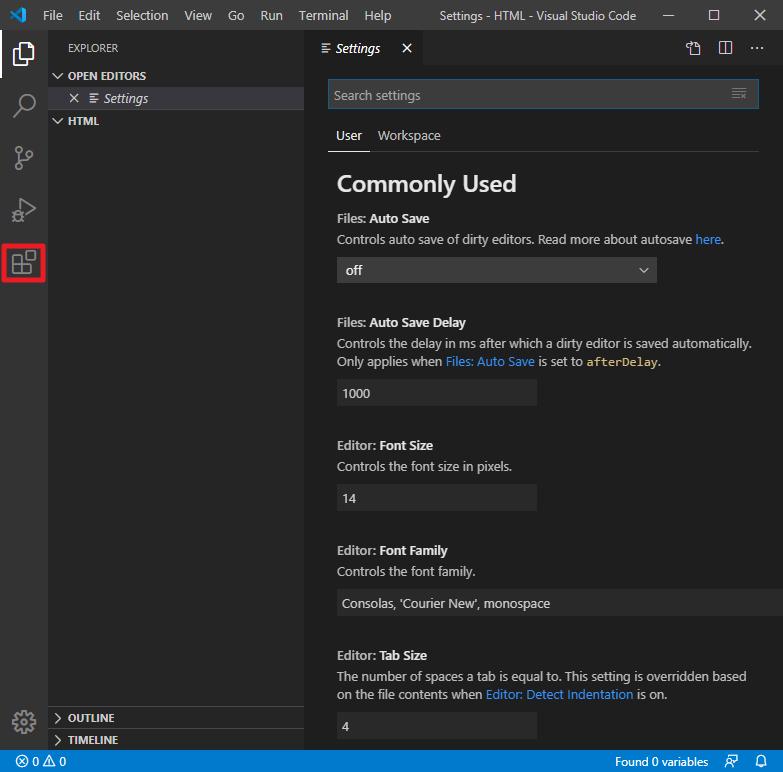
Task: Open the Source Control view icon
Action: [23, 158]
